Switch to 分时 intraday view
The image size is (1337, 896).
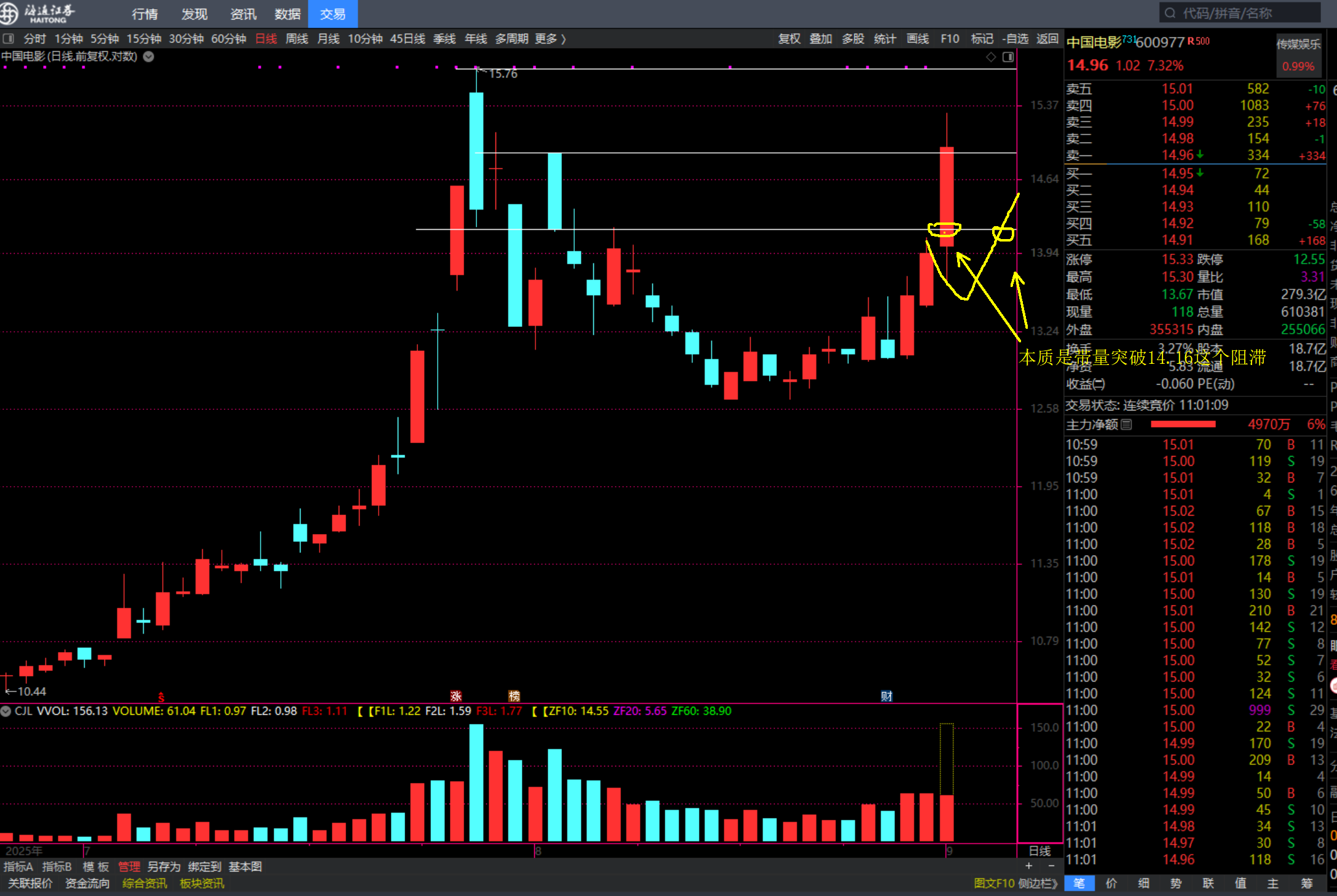tap(35, 39)
